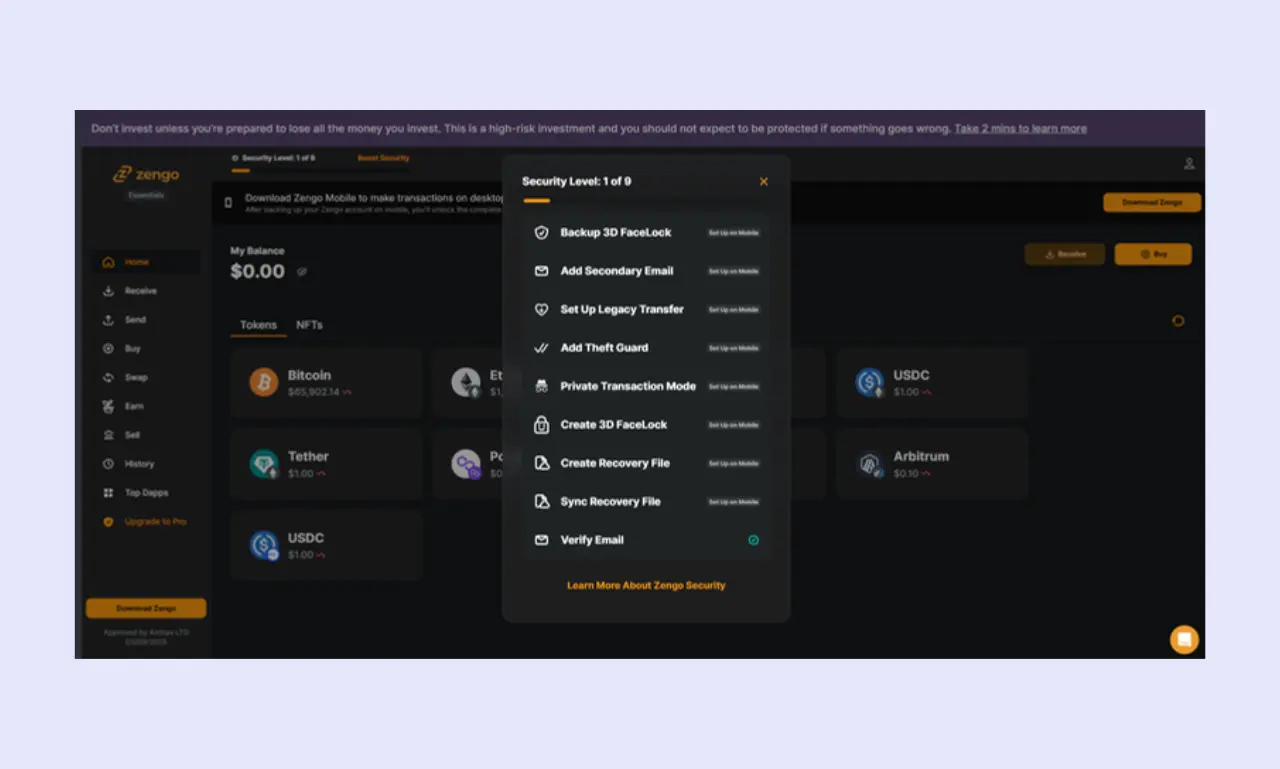Click the Private Transaction Mode icon

[x=541, y=386]
